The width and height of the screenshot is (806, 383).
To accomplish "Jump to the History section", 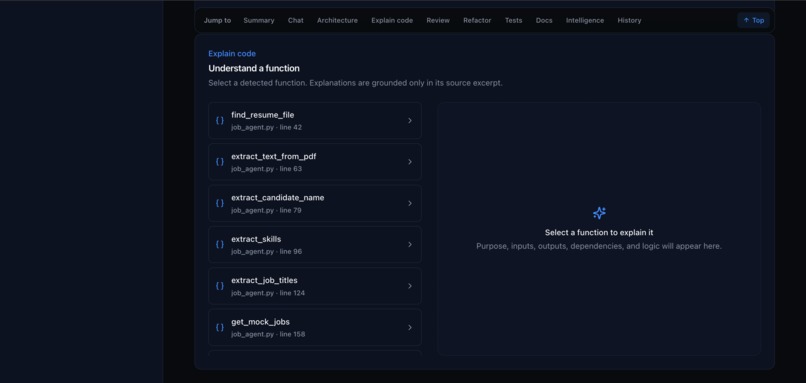I will pyautogui.click(x=629, y=21).
